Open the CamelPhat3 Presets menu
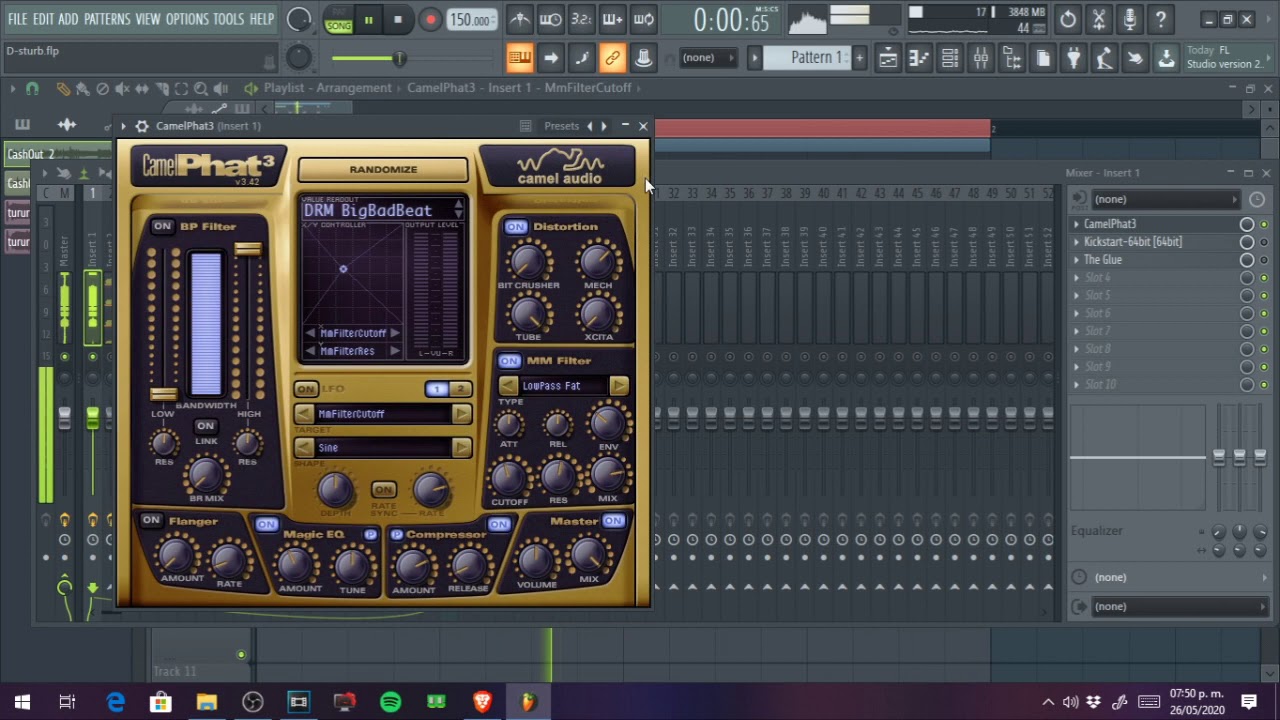Screen dimensions: 1280x720 tap(561, 126)
